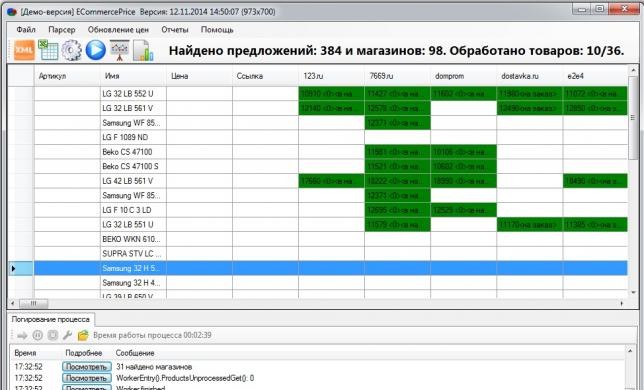Click the domprom price for LG F 10 C 3 LD

click(x=464, y=210)
